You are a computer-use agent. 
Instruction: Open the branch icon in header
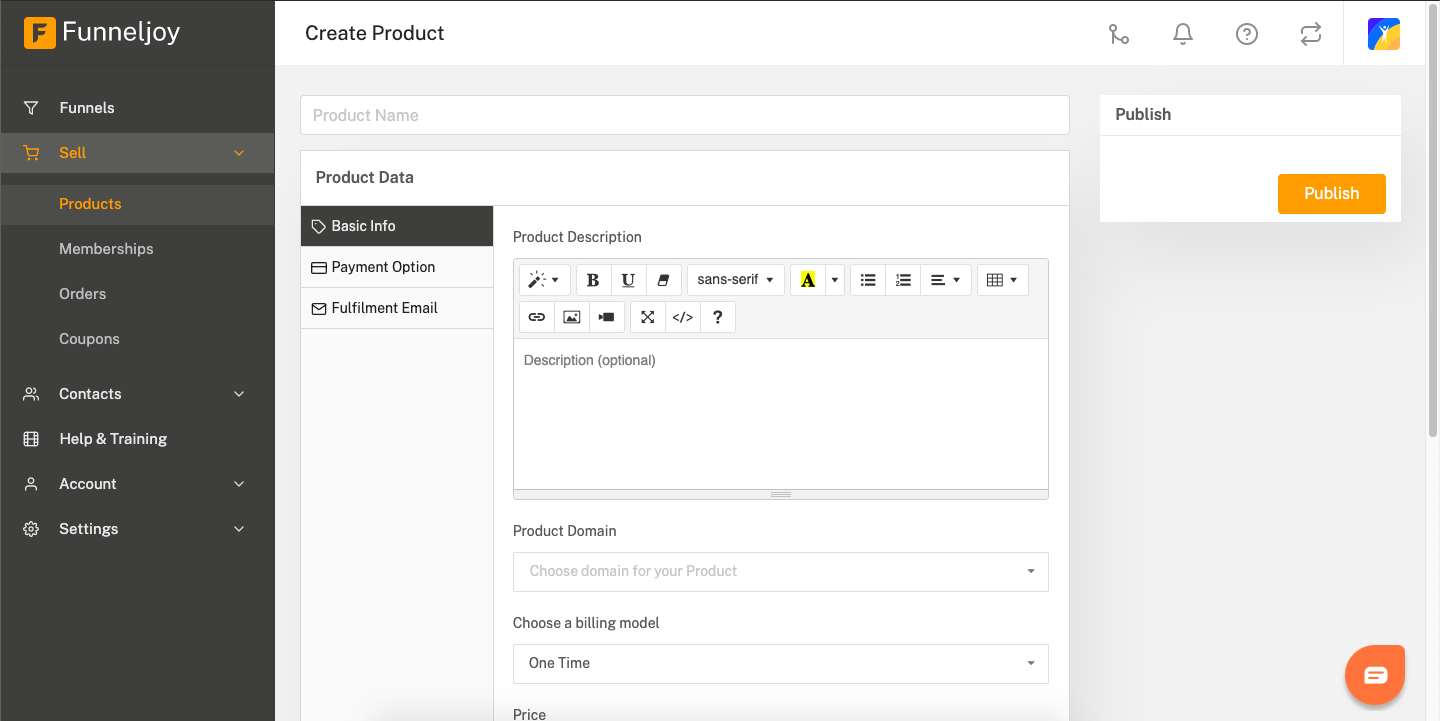1119,34
